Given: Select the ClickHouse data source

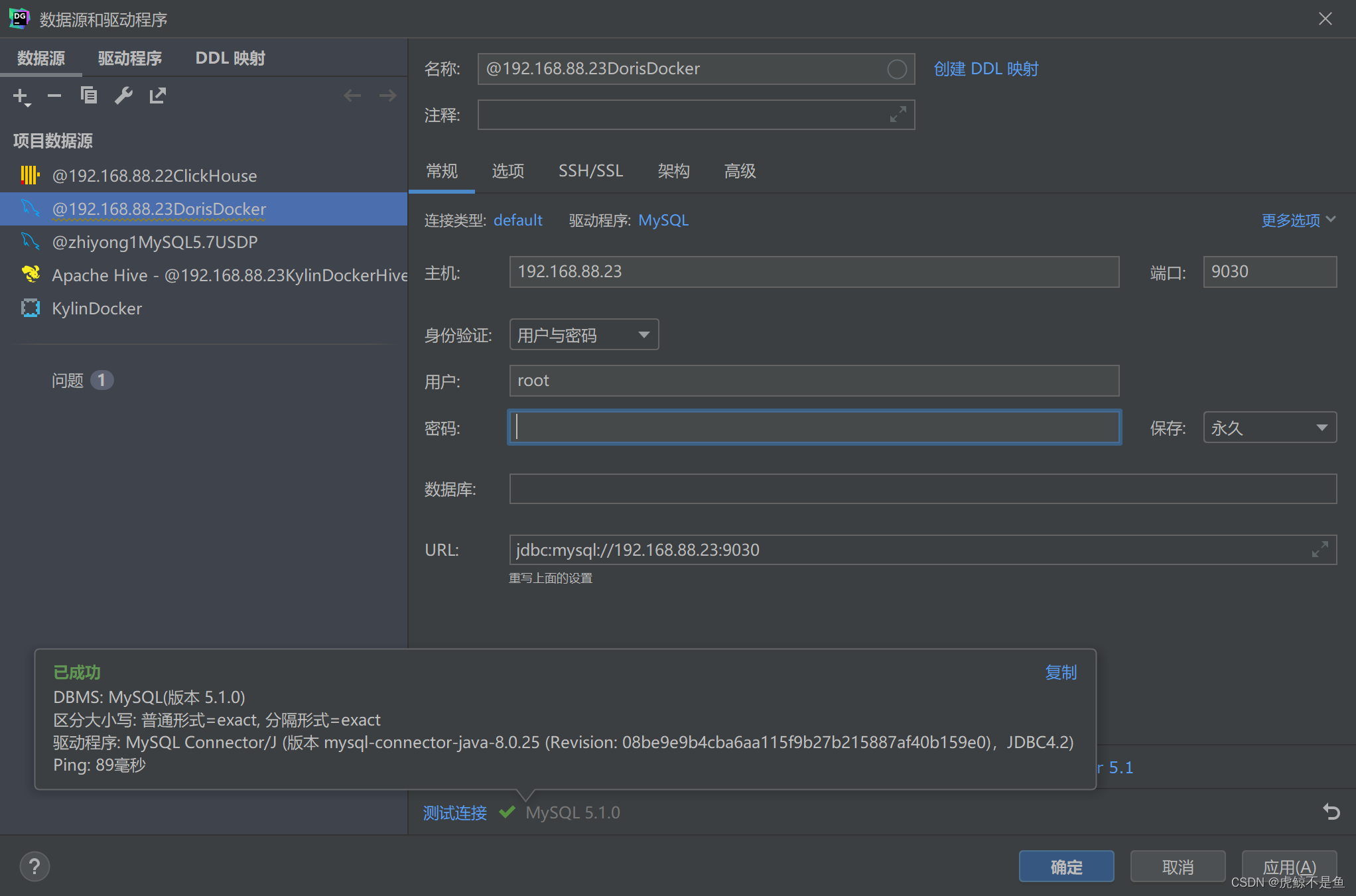Looking at the screenshot, I should pos(154,176).
